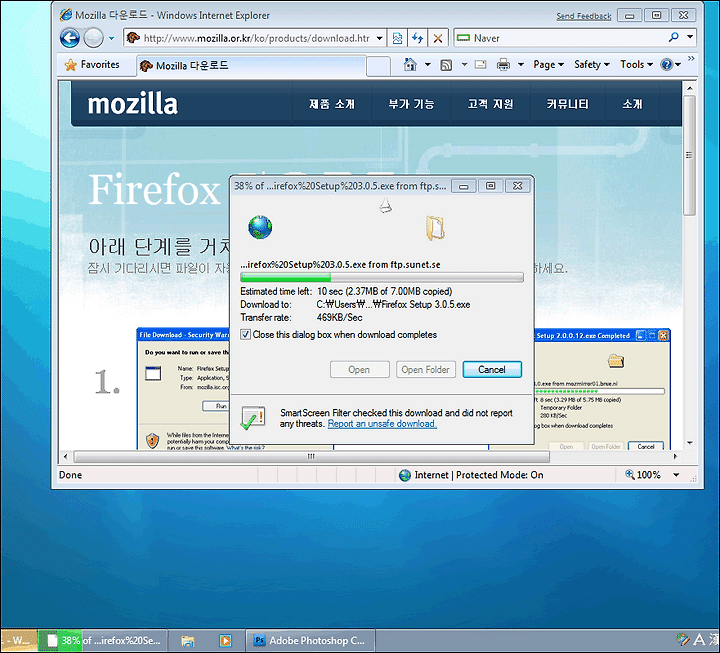Open the recent pages dropdown arrow
This screenshot has height=653, width=720.
111,39
